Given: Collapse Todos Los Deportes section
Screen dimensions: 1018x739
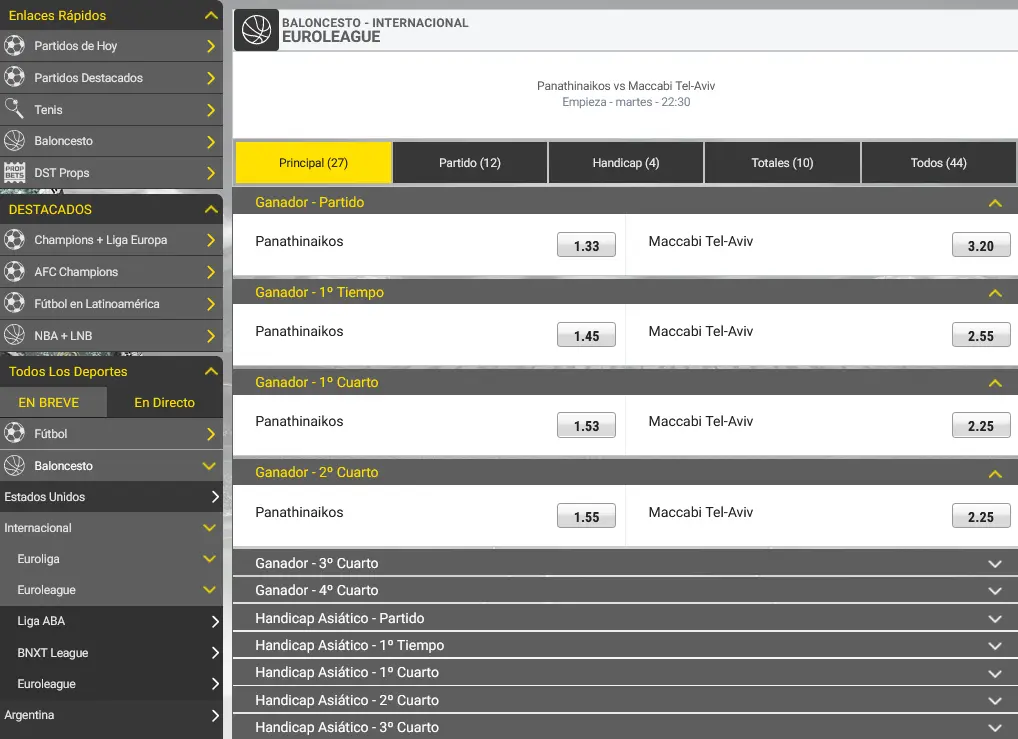Looking at the screenshot, I should [211, 371].
